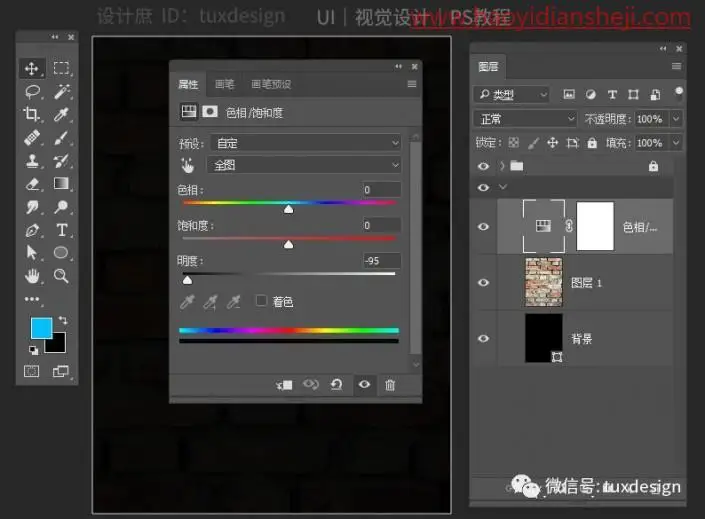Enable the 着色 colorize checkbox
705x519 pixels.
[x=261, y=300]
